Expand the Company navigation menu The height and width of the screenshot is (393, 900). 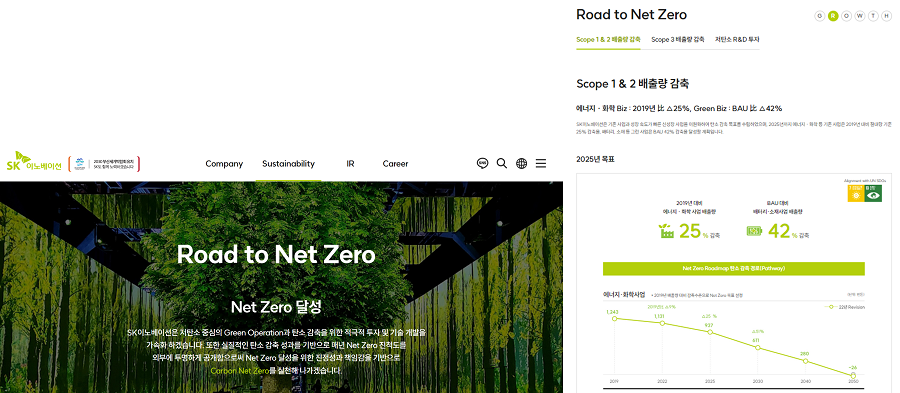tap(224, 164)
